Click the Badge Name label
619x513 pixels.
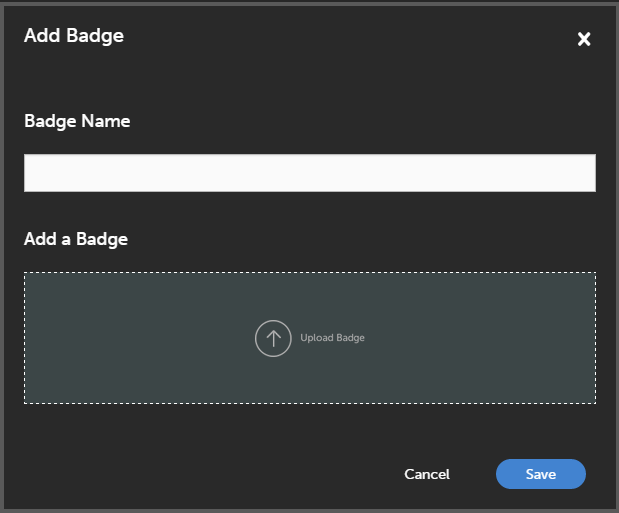77,121
